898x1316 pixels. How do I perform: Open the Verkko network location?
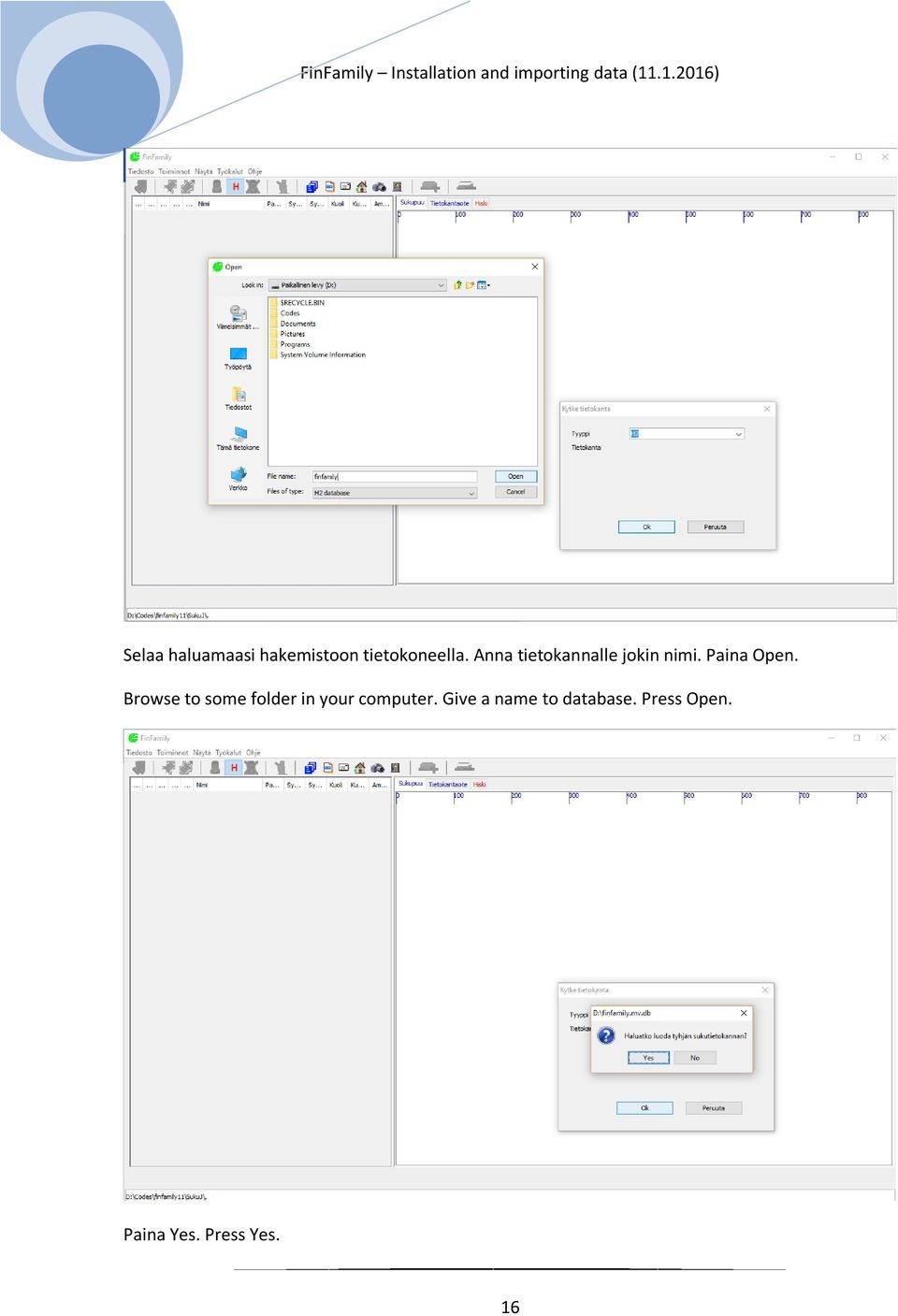click(239, 480)
